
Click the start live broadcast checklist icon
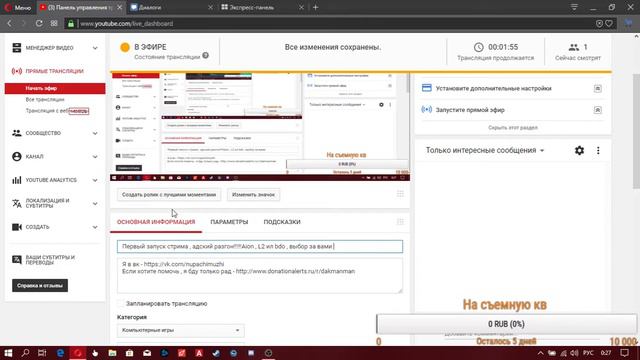(427, 109)
